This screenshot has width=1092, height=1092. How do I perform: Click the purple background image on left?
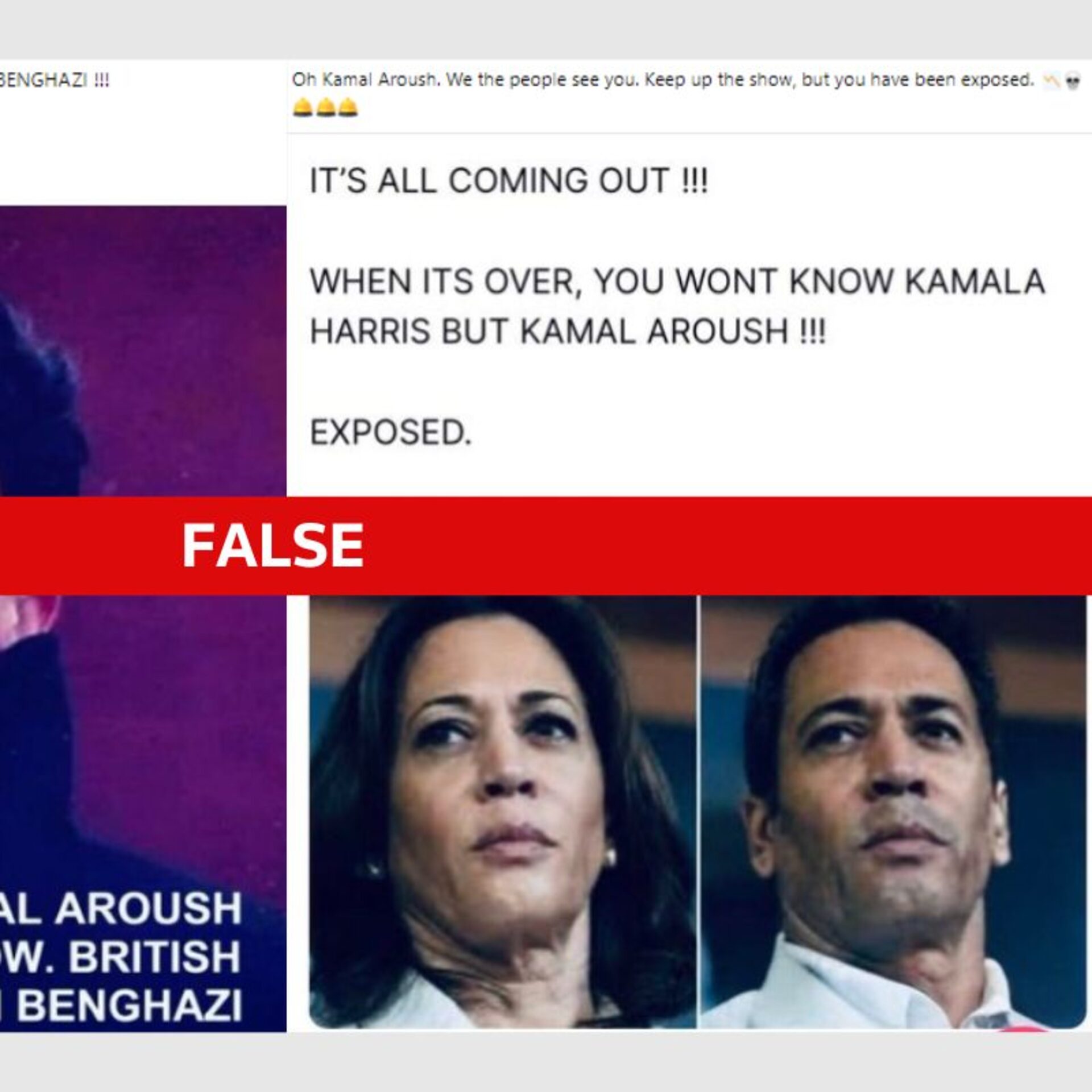click(x=143, y=619)
